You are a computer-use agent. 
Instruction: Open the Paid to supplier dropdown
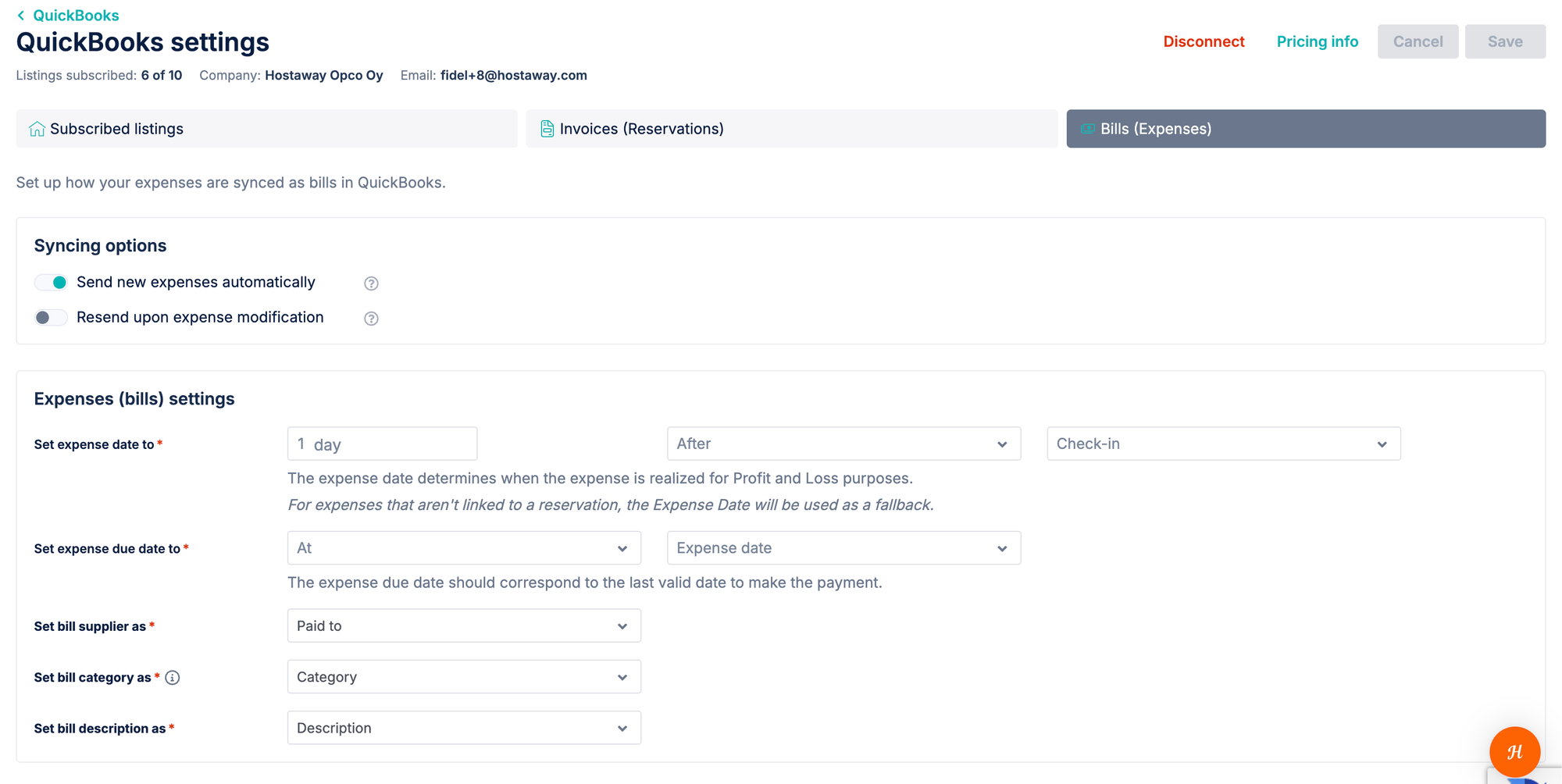[x=464, y=625]
